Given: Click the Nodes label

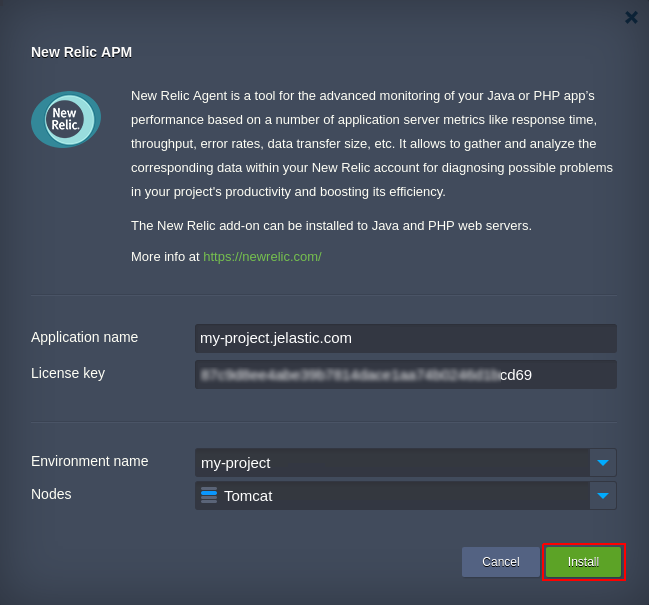Looking at the screenshot, I should [x=51, y=494].
